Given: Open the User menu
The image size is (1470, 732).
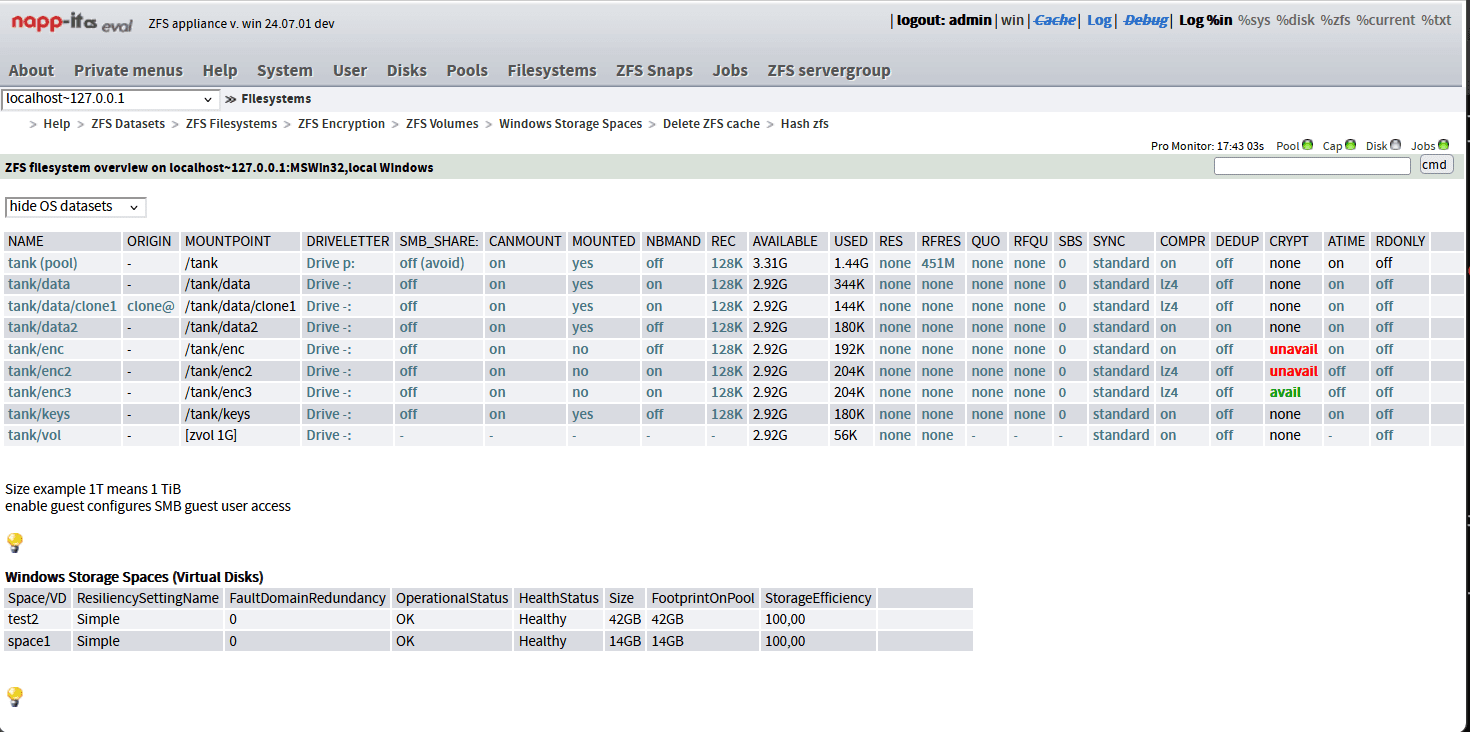Looking at the screenshot, I should tap(350, 70).
